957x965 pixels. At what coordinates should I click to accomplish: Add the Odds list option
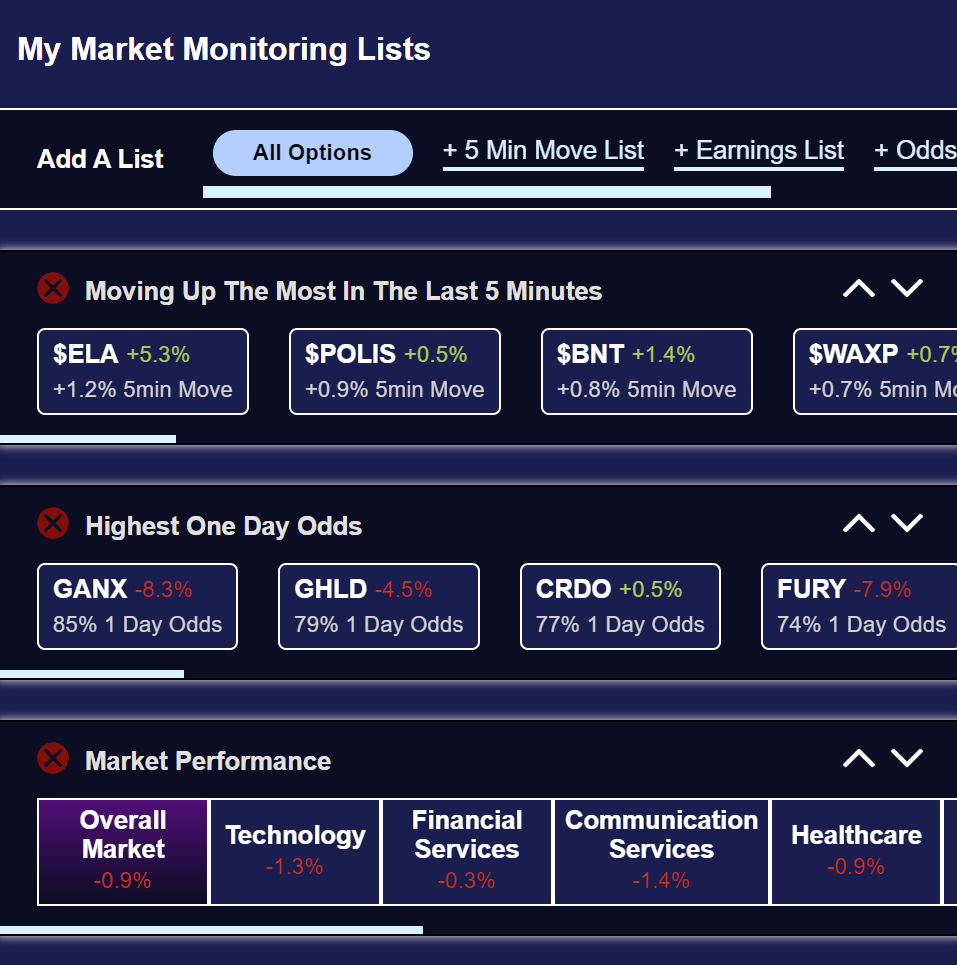tap(916, 151)
